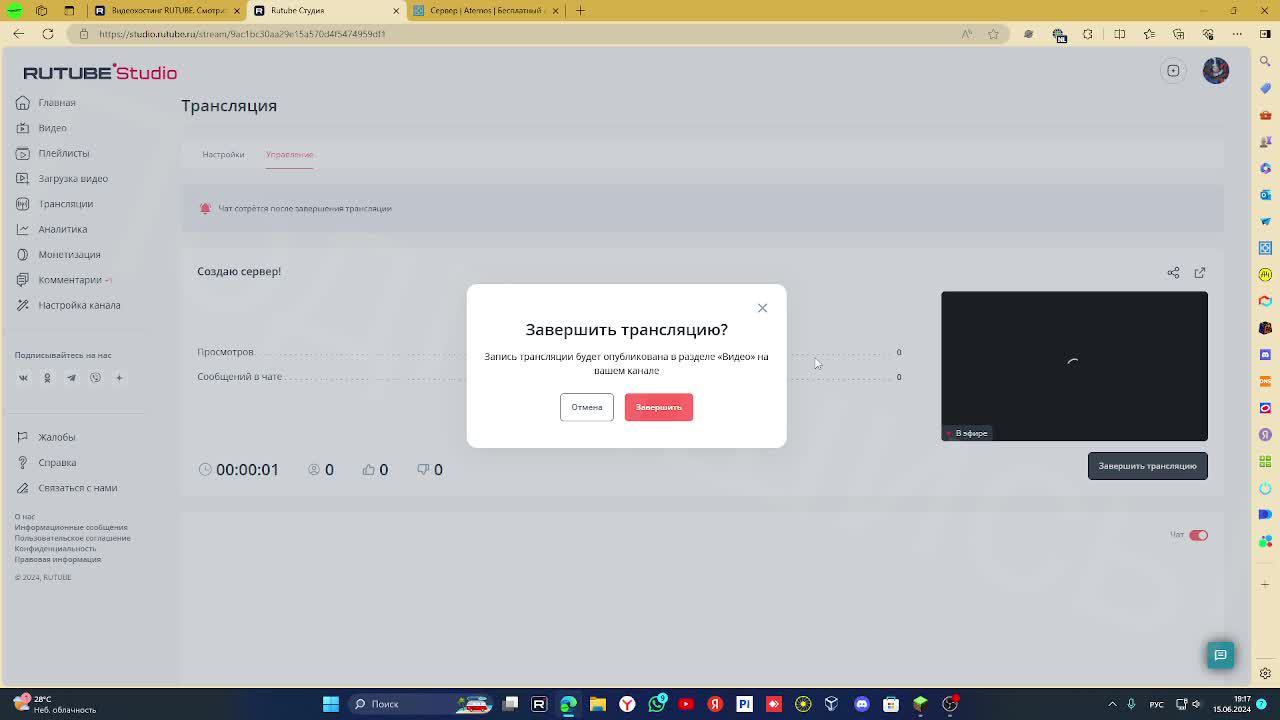Viewport: 1280px width, 720px height.
Task: Open the Odnoklassniki social icon
Action: click(47, 378)
